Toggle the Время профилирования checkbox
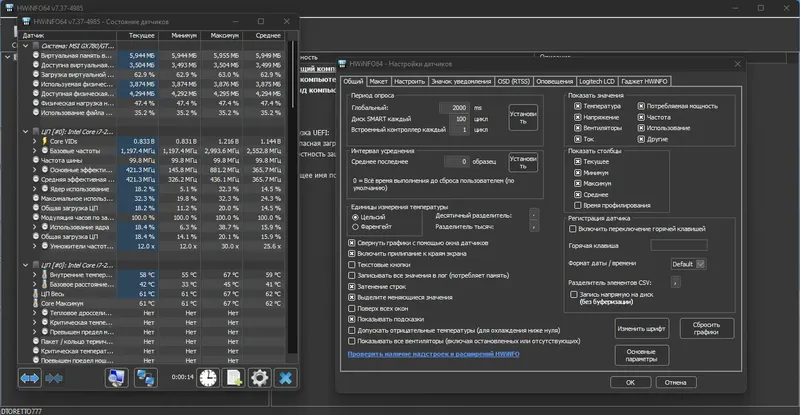800x415 pixels. (576, 205)
